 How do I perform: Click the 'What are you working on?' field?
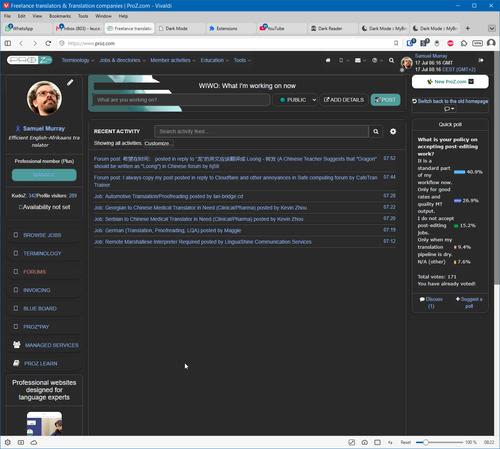click(x=182, y=100)
